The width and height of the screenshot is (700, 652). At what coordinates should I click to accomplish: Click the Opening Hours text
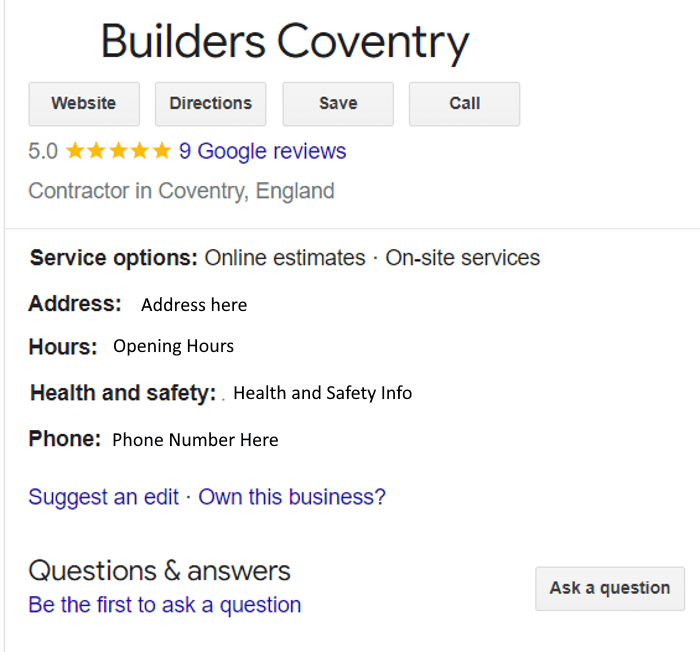pyautogui.click(x=173, y=347)
